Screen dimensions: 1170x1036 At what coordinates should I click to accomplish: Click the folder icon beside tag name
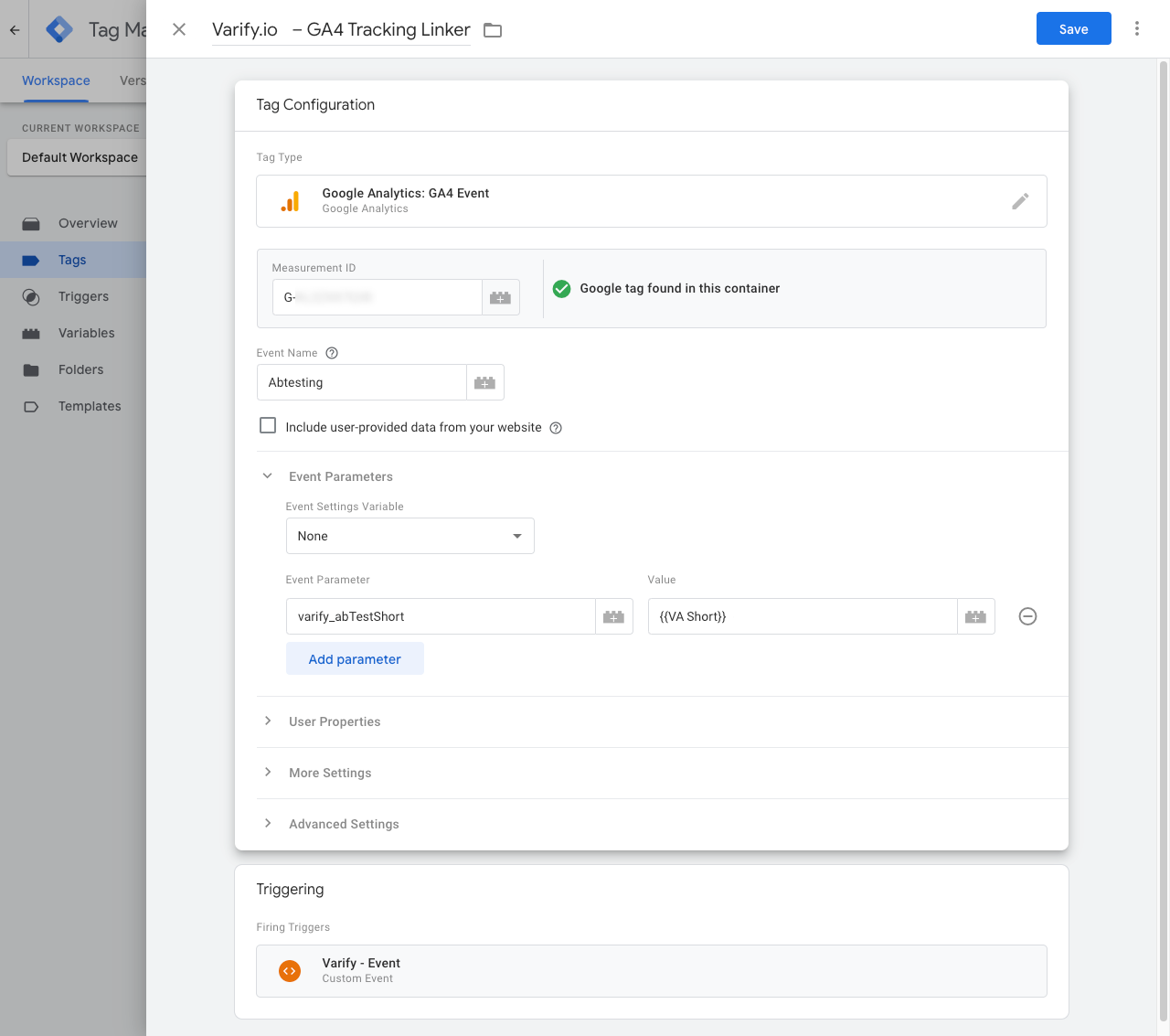pyautogui.click(x=493, y=30)
